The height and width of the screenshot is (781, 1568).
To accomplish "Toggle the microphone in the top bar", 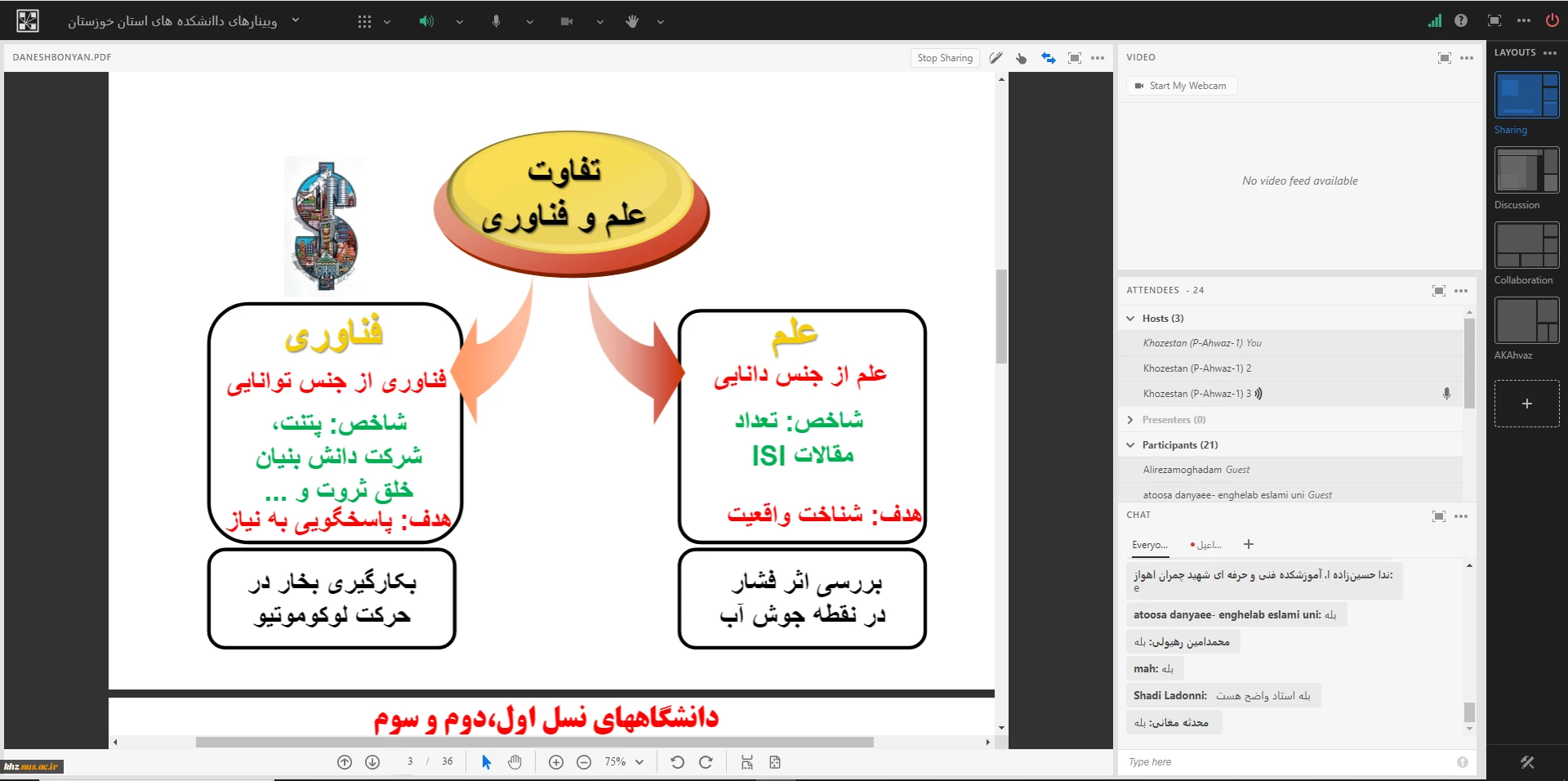I will pyautogui.click(x=496, y=21).
